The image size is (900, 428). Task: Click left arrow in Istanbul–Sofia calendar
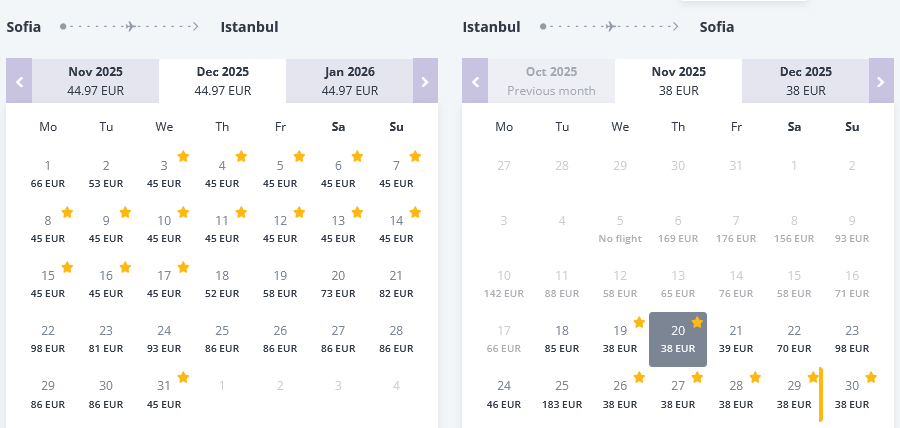[x=475, y=81]
